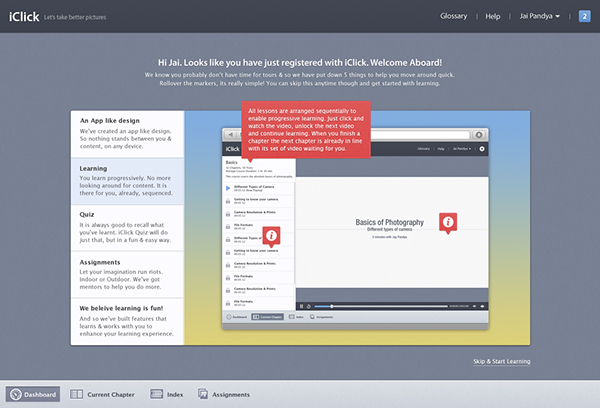Image resolution: width=600 pixels, height=408 pixels.
Task: Select the 'Assignments' tour item in the left panel
Action: (127, 275)
